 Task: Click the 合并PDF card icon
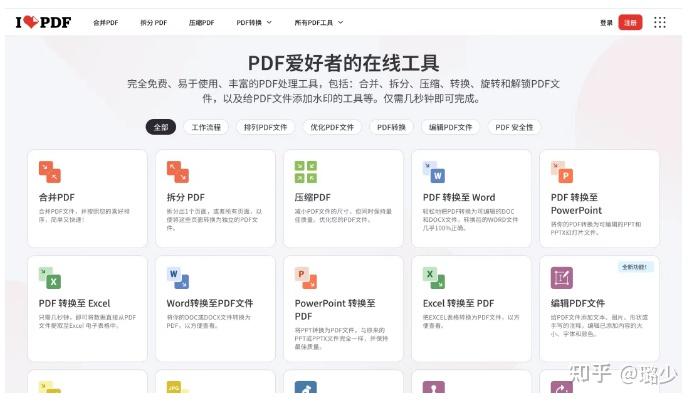pos(50,172)
